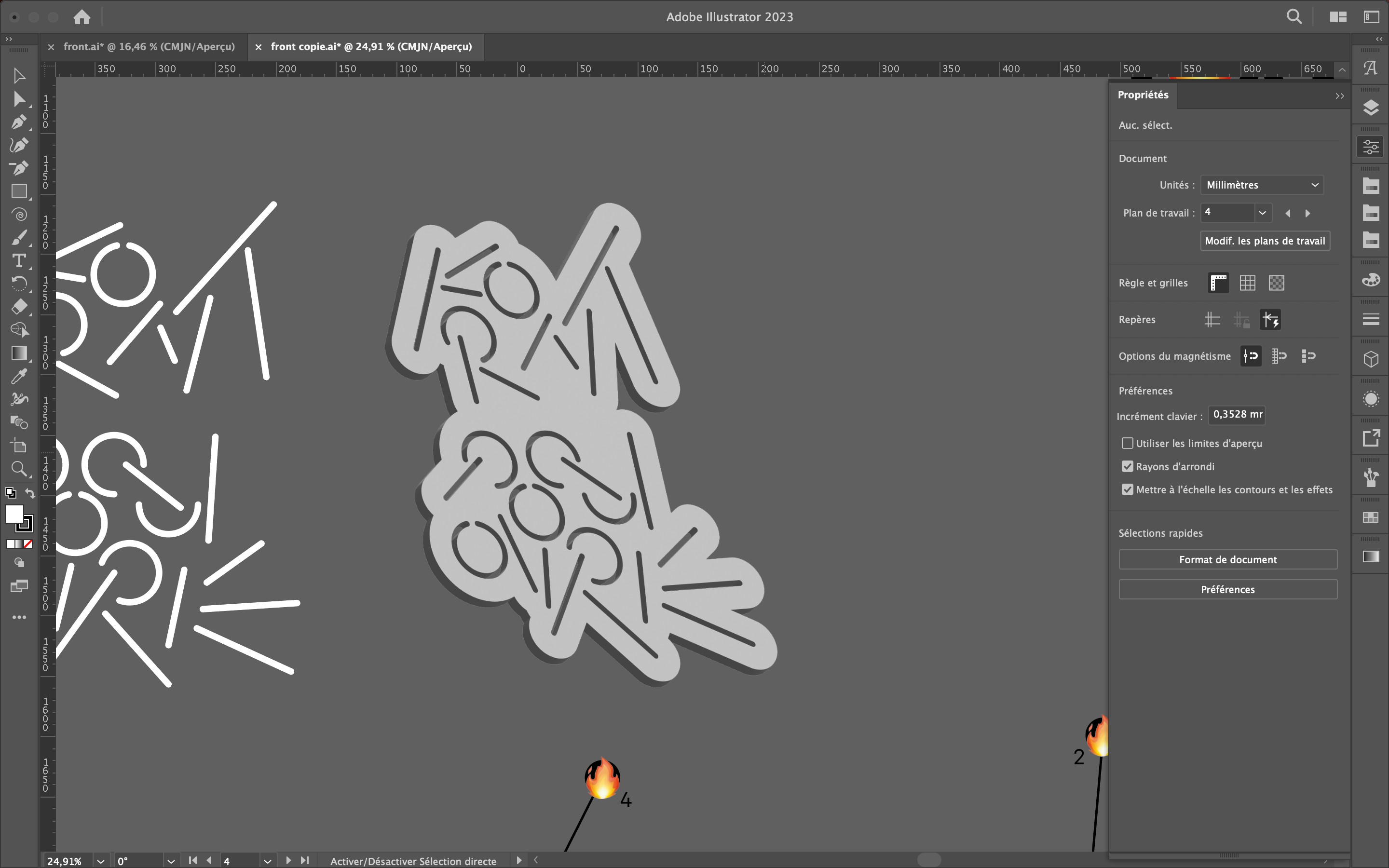Toggle Mettre à l'échelle les contours checkbox
1389x868 pixels.
[x=1127, y=489]
